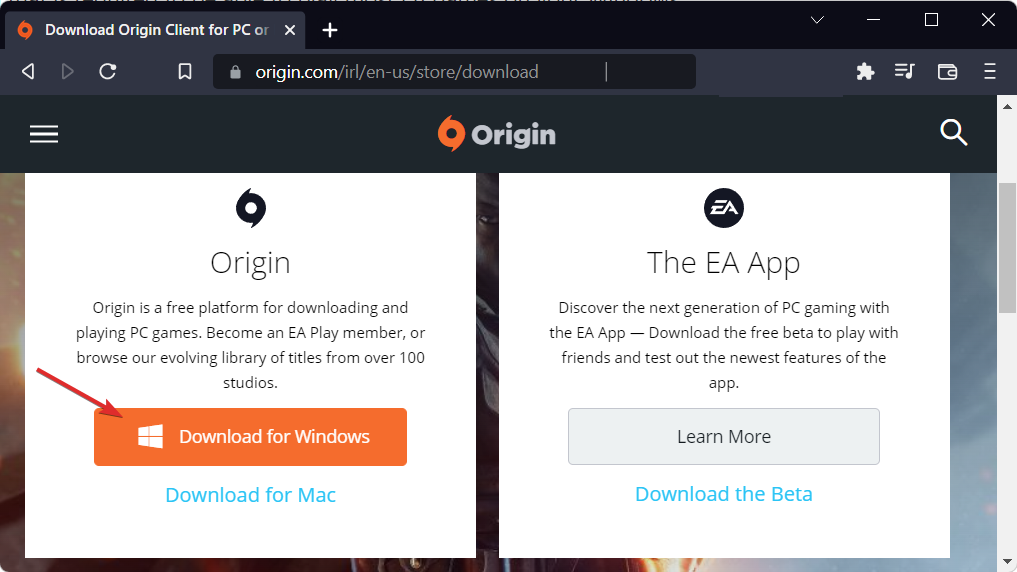
Task: Expand the tab search chevron
Action: 817,20
